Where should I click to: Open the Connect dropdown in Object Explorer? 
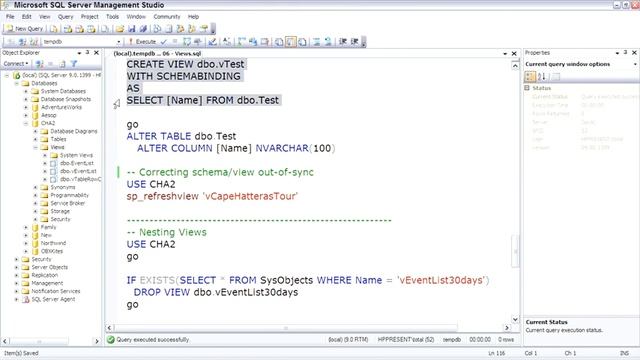click(x=16, y=64)
